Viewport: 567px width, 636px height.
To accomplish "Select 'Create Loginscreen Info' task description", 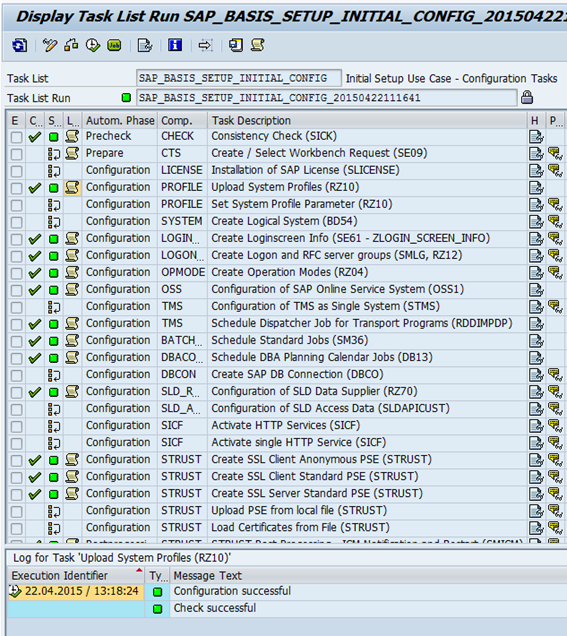I will click(350, 238).
